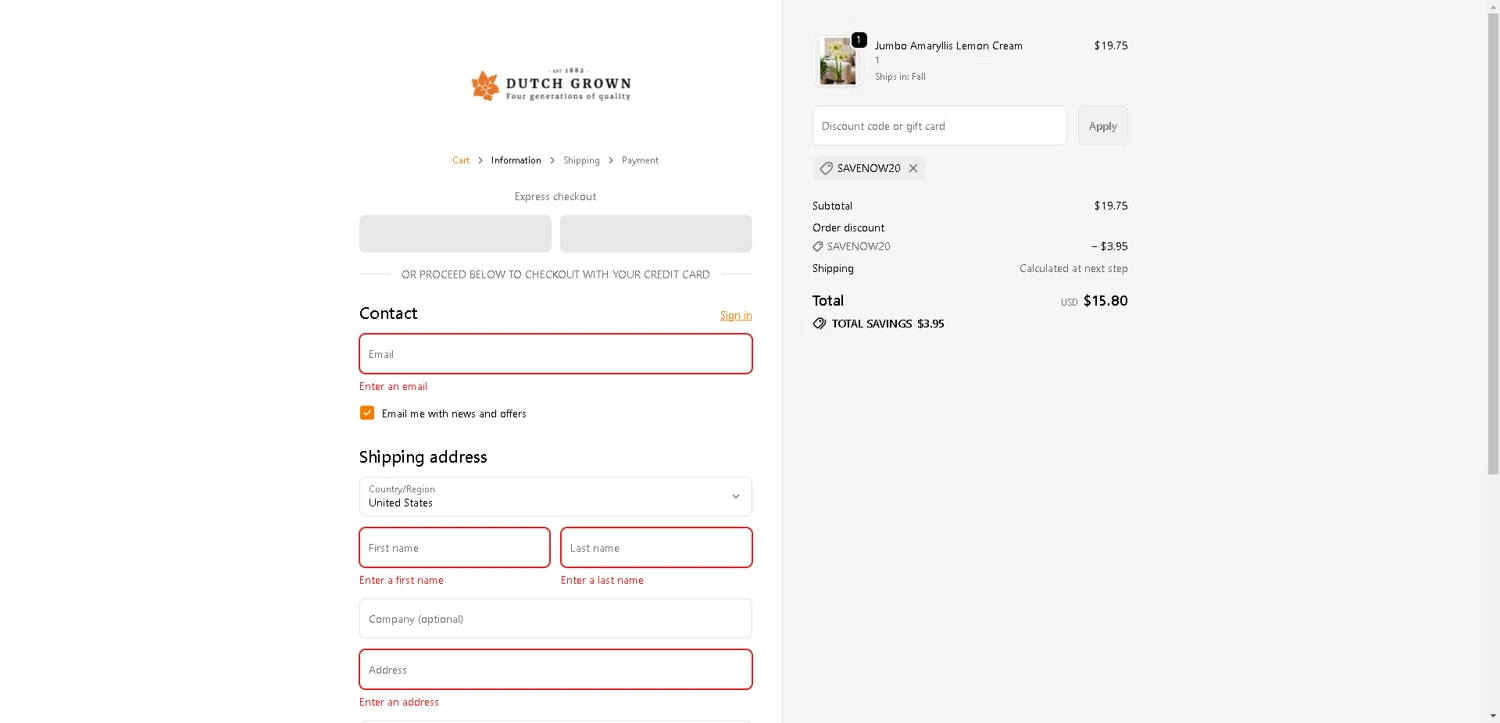This screenshot has height=723, width=1500.
Task: Click the second express checkout button
Action: 656,233
